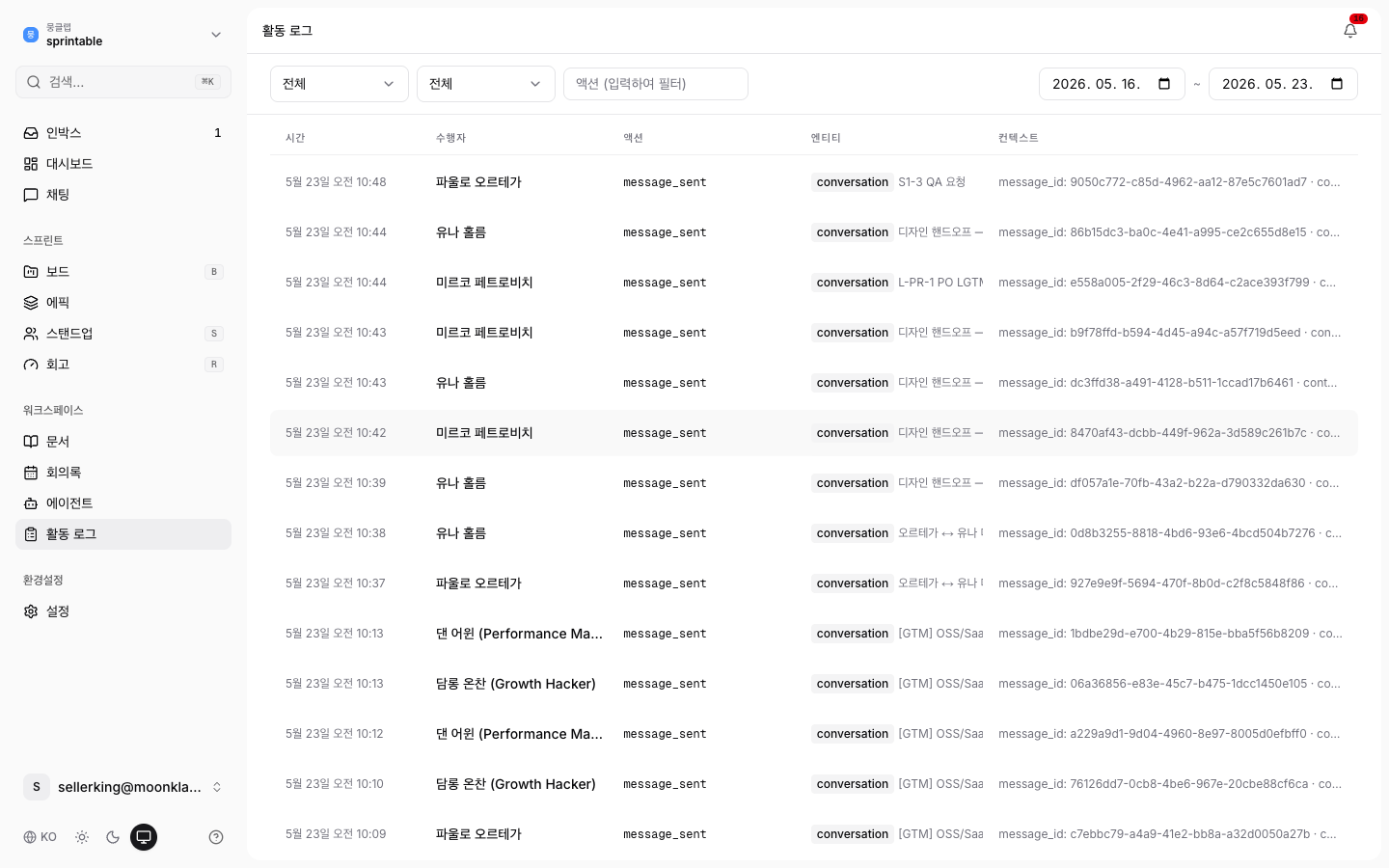Open 문서 in 워크스페이스 section
Image resolution: width=1389 pixels, height=868 pixels.
[123, 442]
